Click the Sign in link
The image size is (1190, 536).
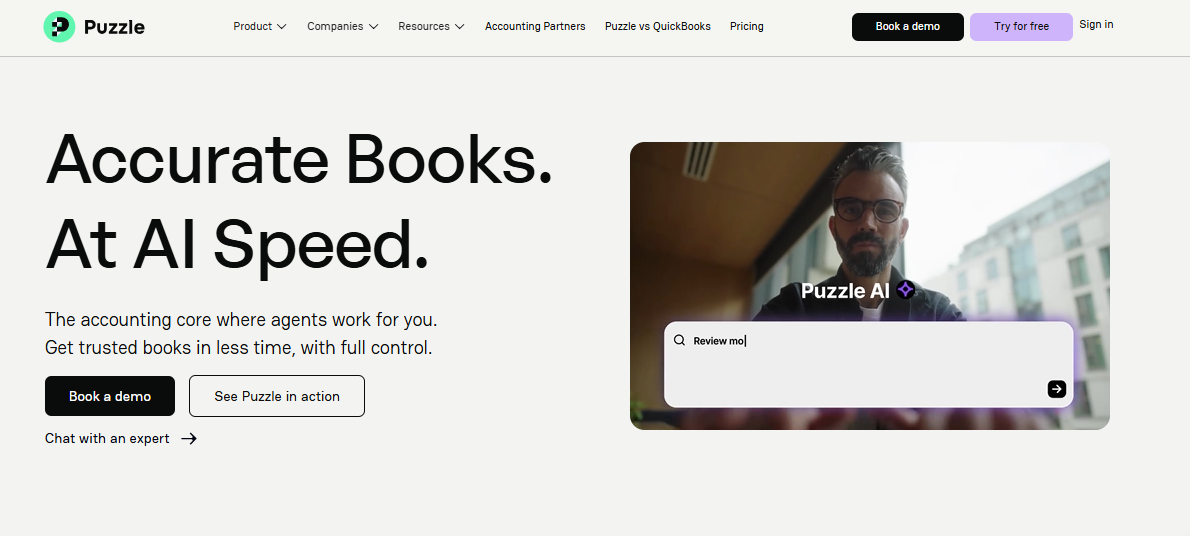pos(1097,24)
